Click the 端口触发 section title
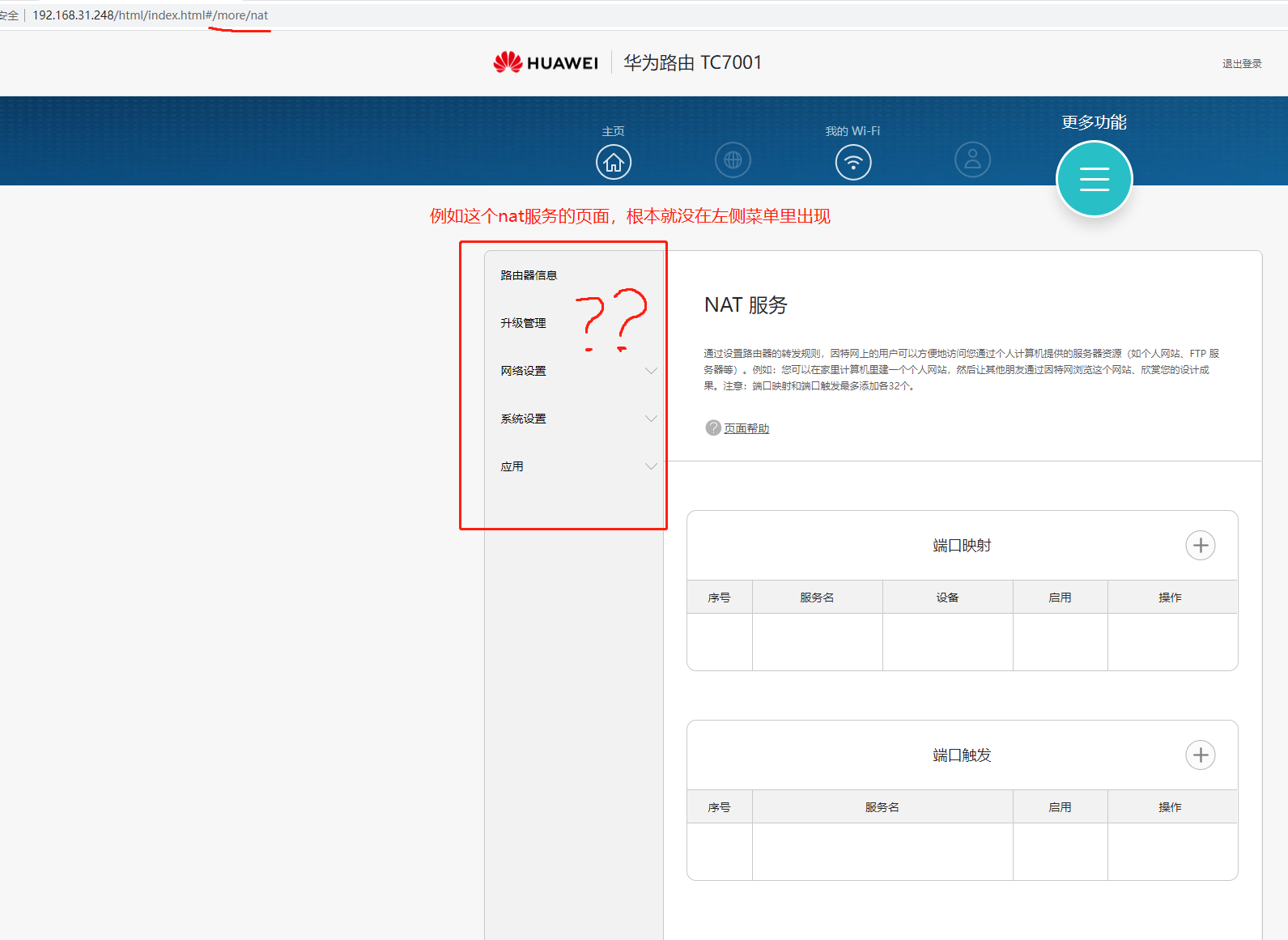 click(962, 755)
